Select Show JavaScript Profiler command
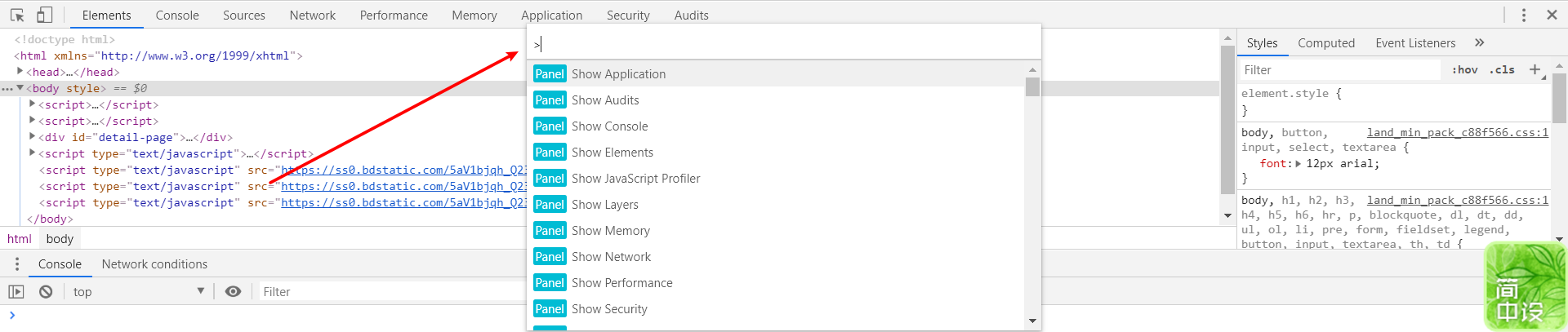The image size is (1568, 332). pyautogui.click(x=635, y=178)
